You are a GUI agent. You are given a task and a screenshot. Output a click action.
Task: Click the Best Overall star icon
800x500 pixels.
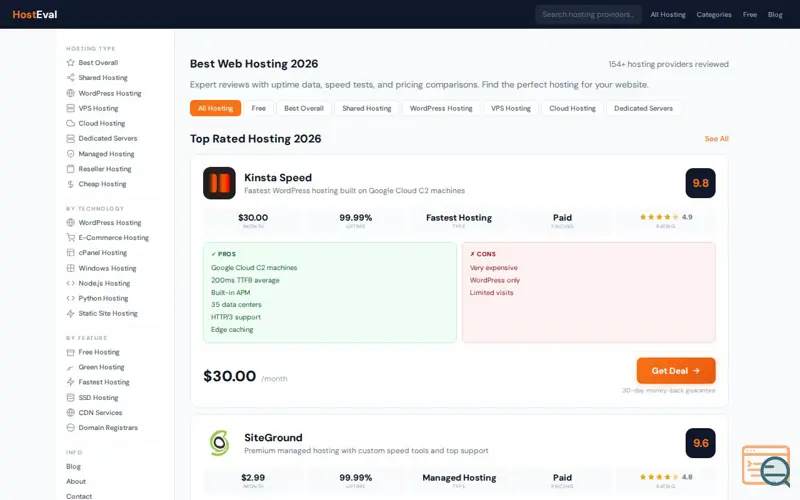(x=70, y=63)
